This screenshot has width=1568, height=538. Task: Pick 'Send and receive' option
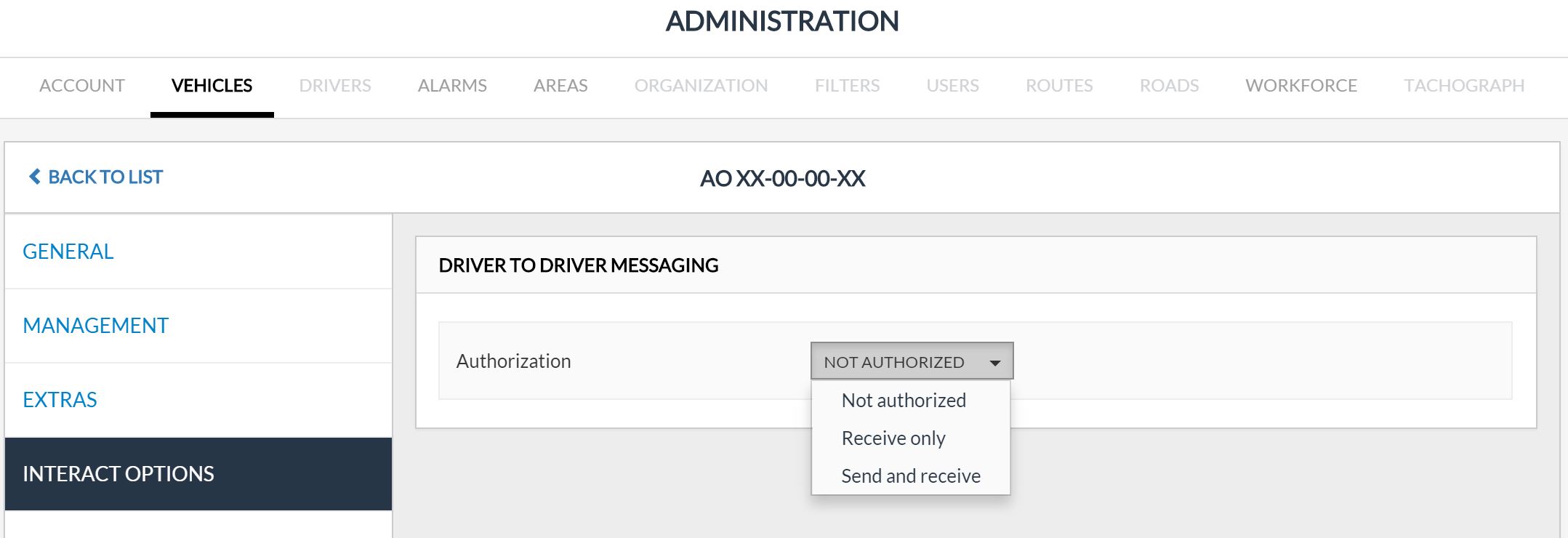click(x=910, y=476)
